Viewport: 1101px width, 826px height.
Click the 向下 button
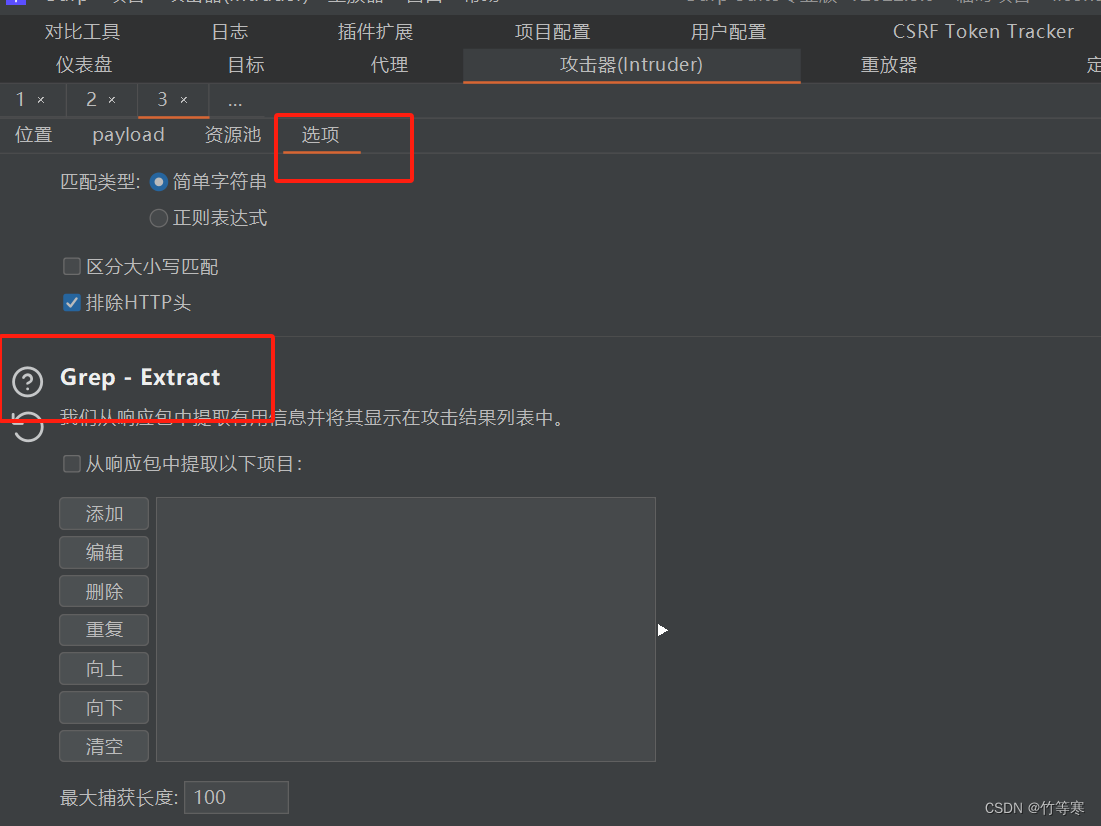point(104,707)
